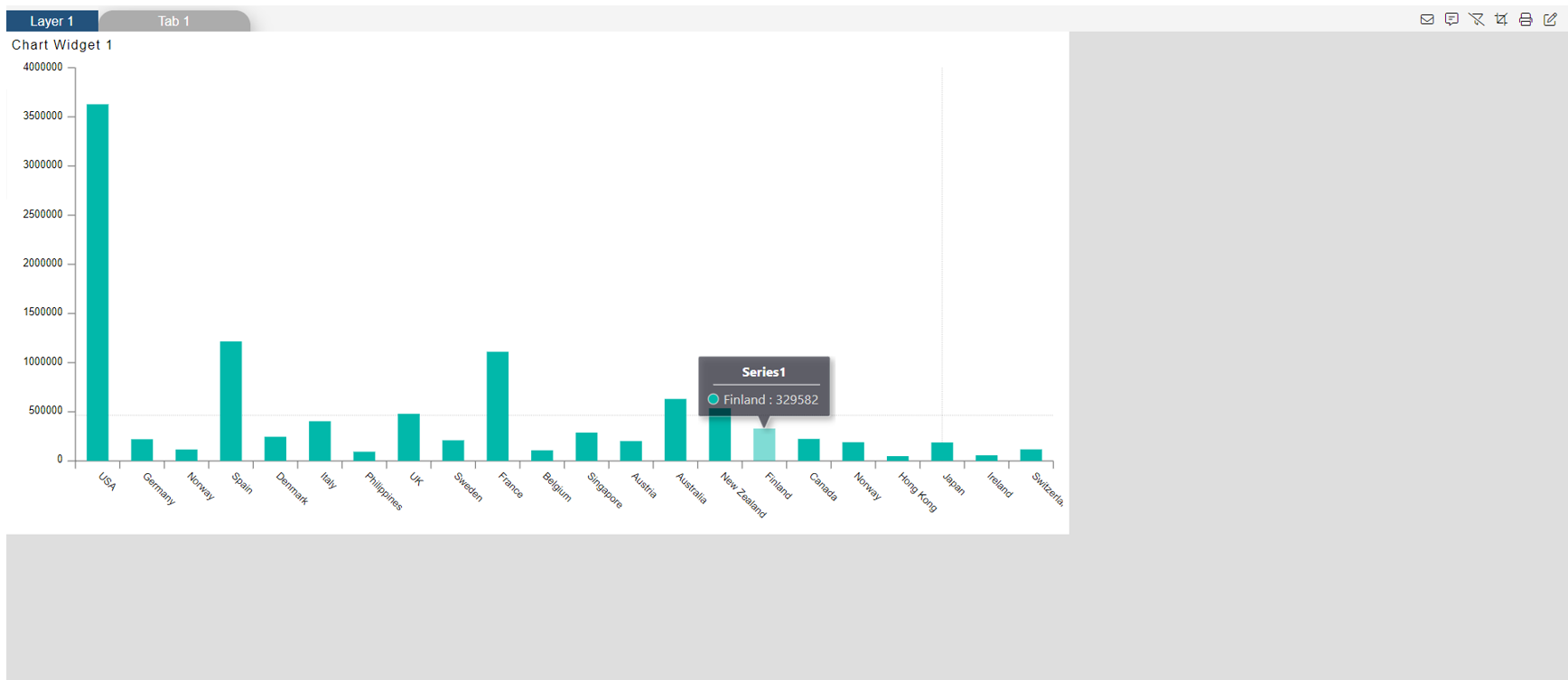This screenshot has width=1568, height=680.
Task: Select the Sweden bar
Action: point(453,451)
